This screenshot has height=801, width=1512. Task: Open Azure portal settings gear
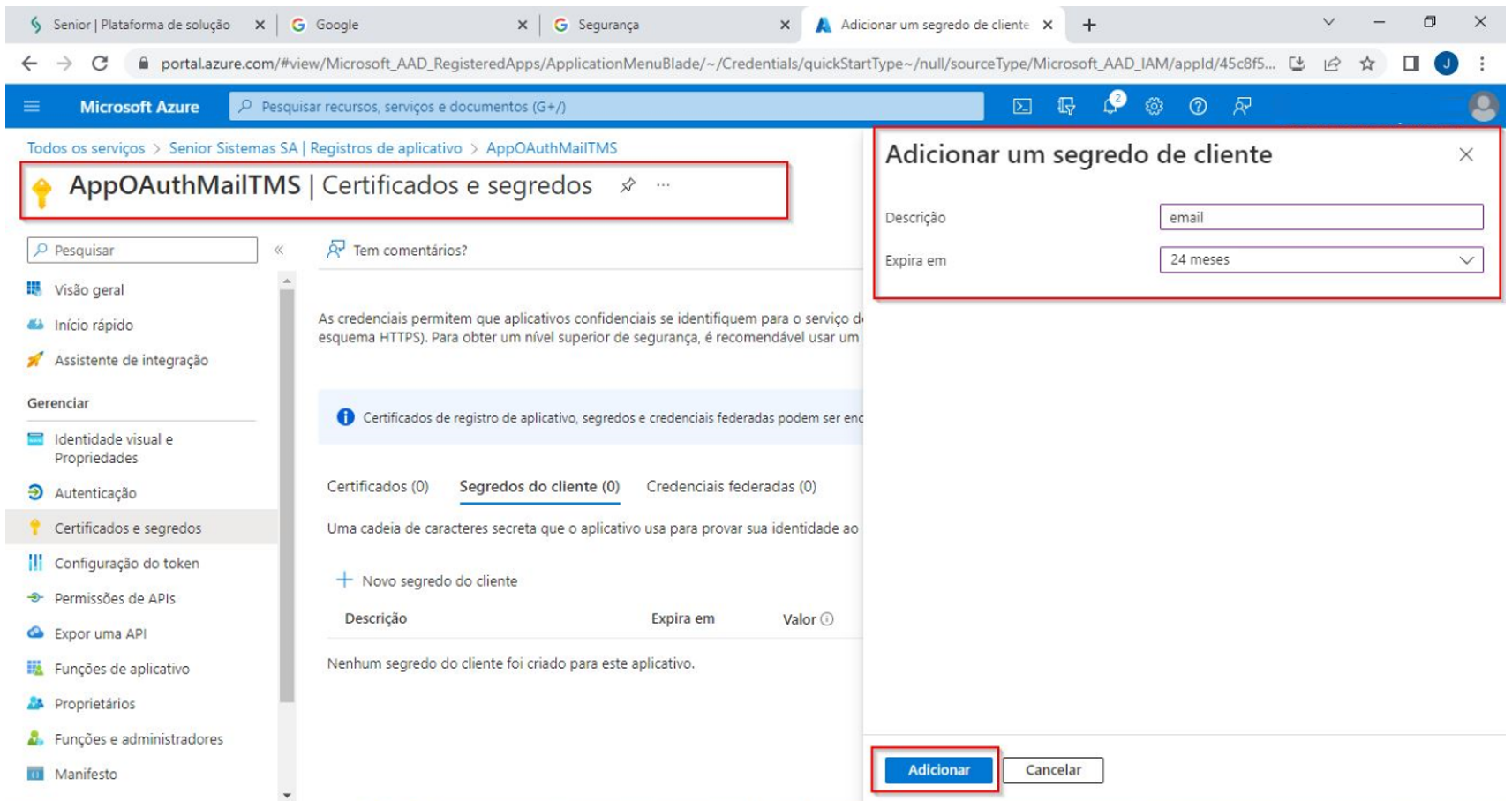[x=1154, y=107]
